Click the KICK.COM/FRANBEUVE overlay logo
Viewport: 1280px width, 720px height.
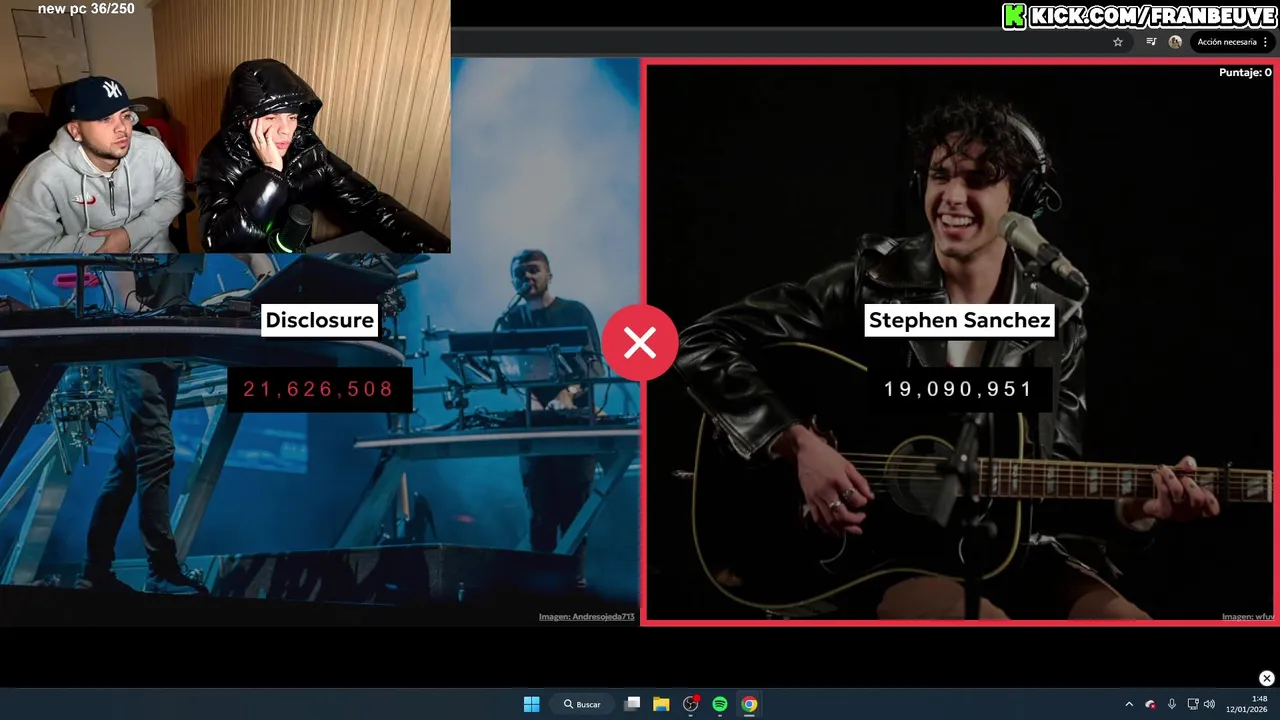pyautogui.click(x=1140, y=16)
